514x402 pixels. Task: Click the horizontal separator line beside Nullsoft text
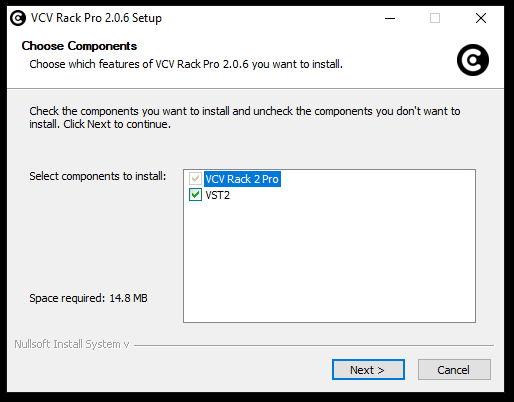pyautogui.click(x=314, y=345)
